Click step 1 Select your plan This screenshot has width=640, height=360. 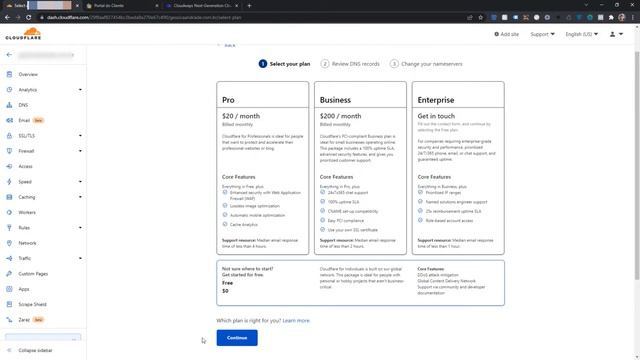pyautogui.click(x=284, y=64)
